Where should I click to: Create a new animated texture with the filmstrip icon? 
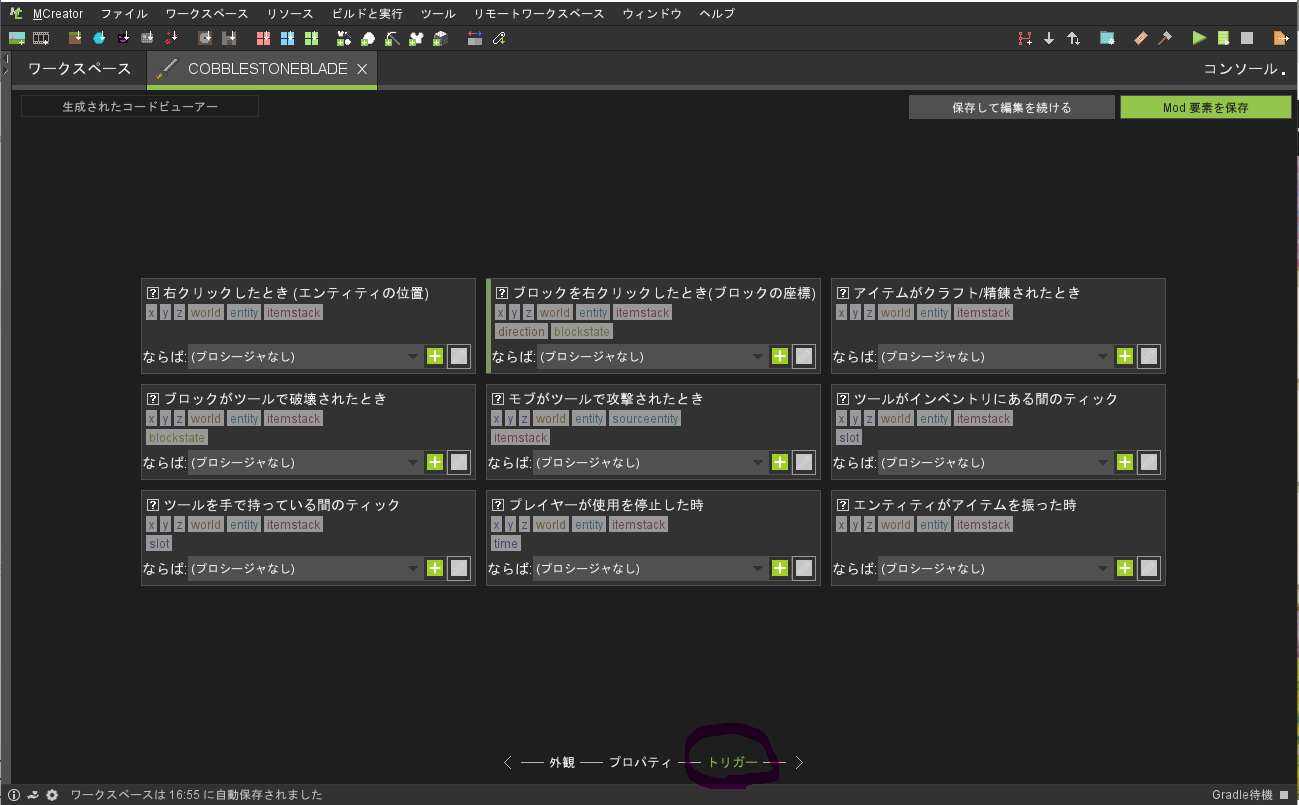point(40,37)
